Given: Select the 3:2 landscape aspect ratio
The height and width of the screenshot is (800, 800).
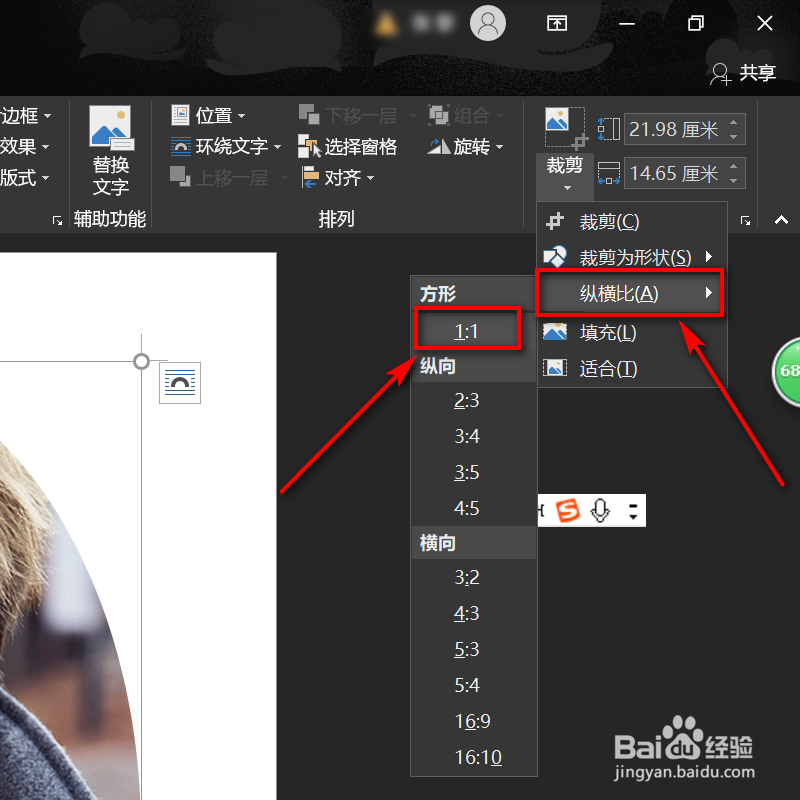Looking at the screenshot, I should (473, 577).
